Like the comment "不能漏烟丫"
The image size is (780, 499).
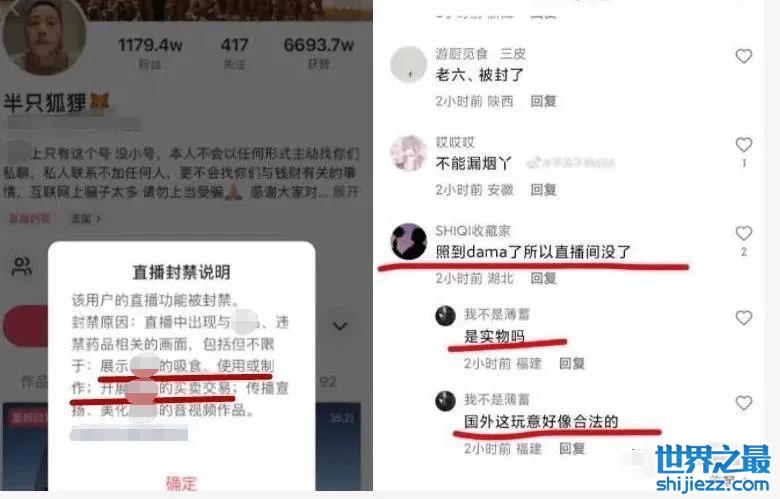744,145
